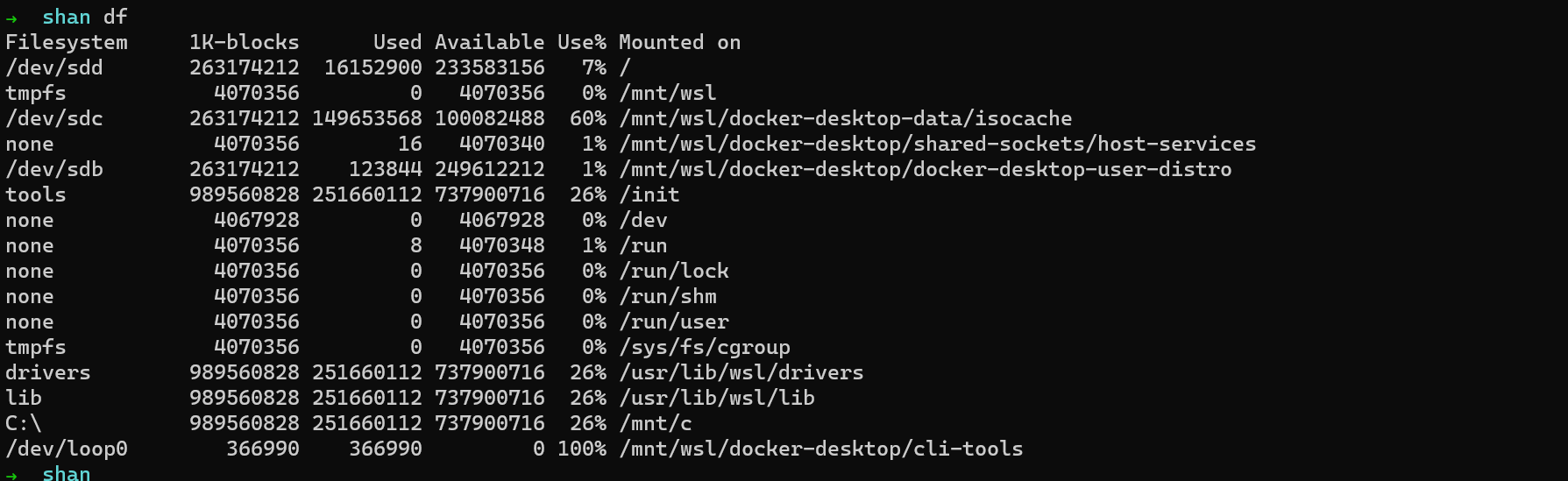Click the /usr/lib/wsl/drivers mount path

point(741,372)
